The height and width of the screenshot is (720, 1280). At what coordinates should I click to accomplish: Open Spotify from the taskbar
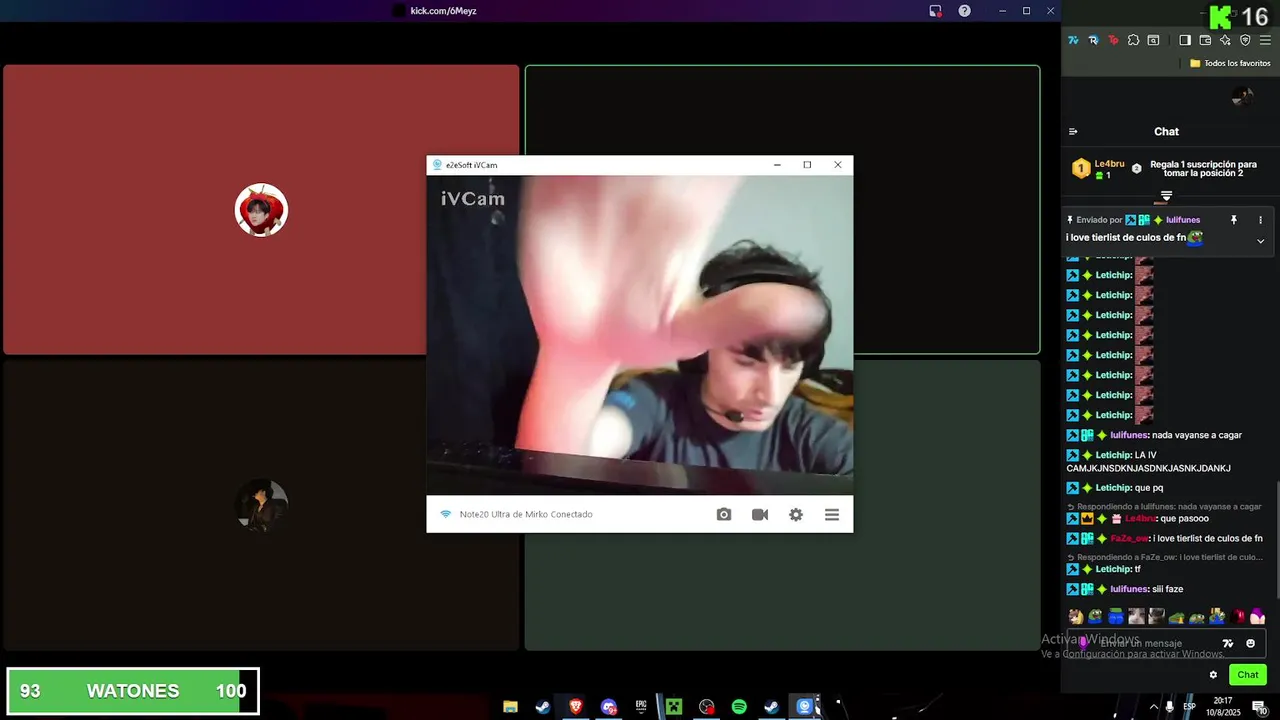pyautogui.click(x=739, y=707)
